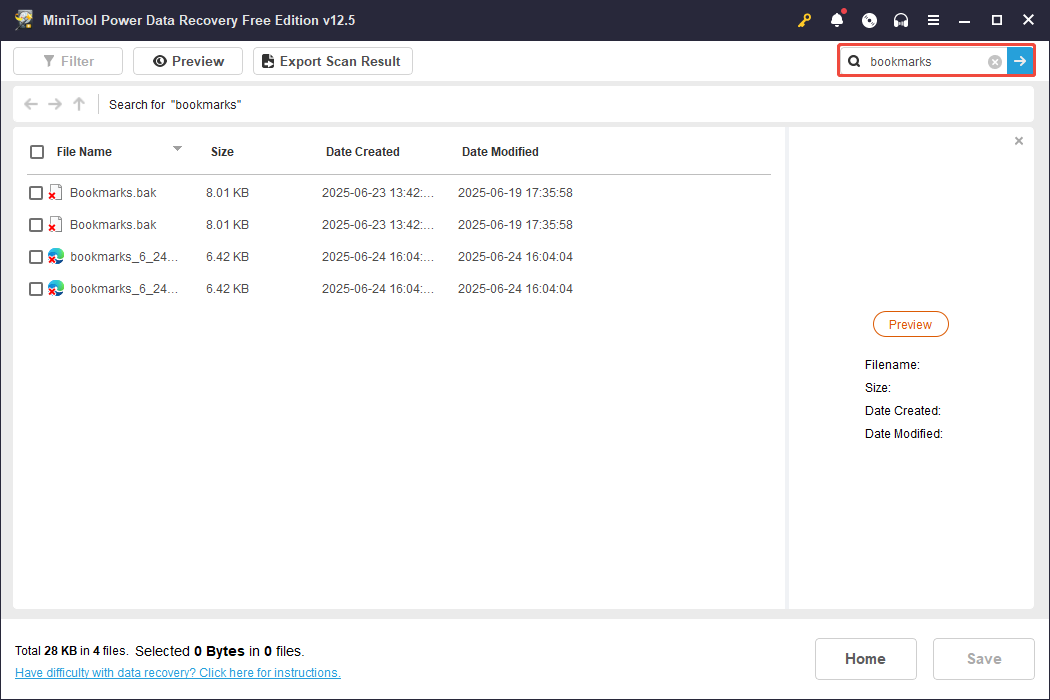
Task: Toggle the select-all File Name checkbox
Action: pos(37,152)
